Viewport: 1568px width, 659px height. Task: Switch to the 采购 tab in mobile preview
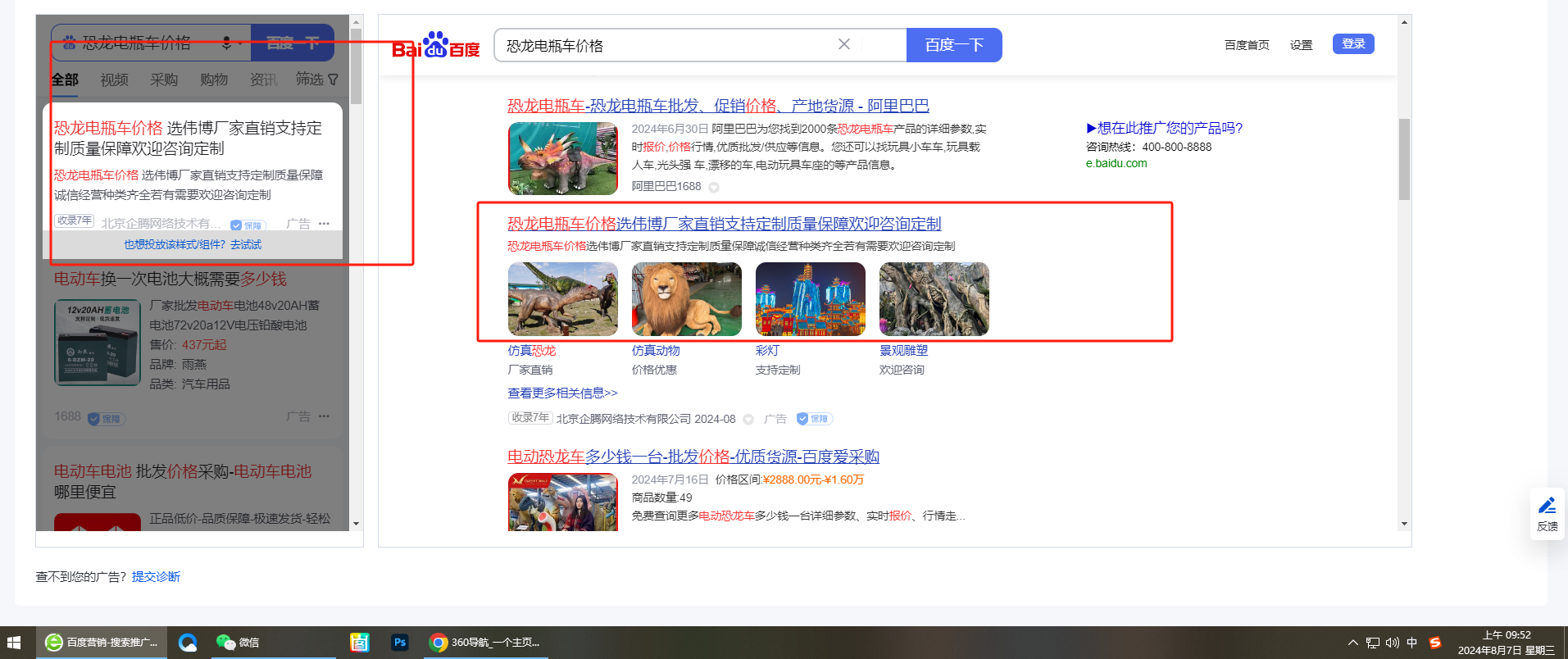click(x=164, y=80)
